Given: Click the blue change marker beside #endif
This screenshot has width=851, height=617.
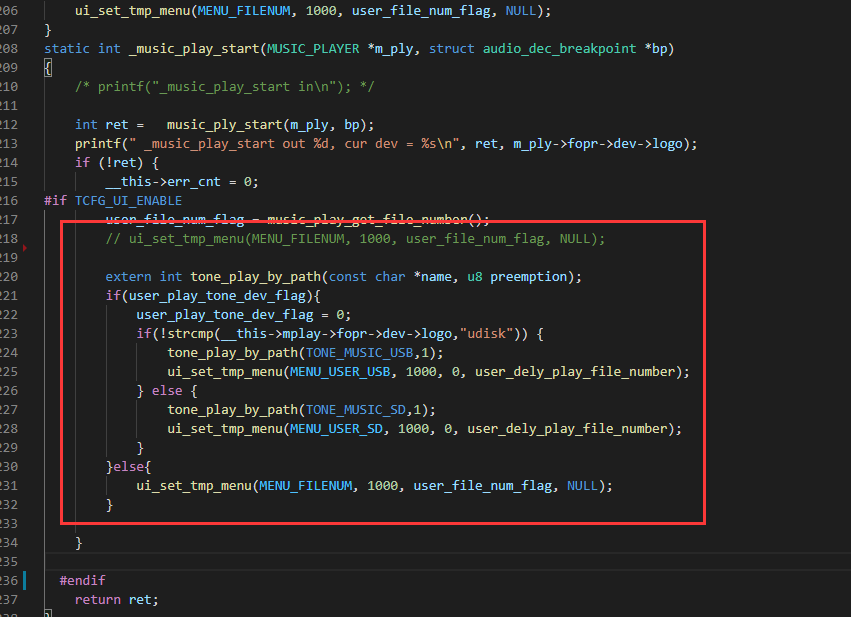Looking at the screenshot, I should (24, 580).
